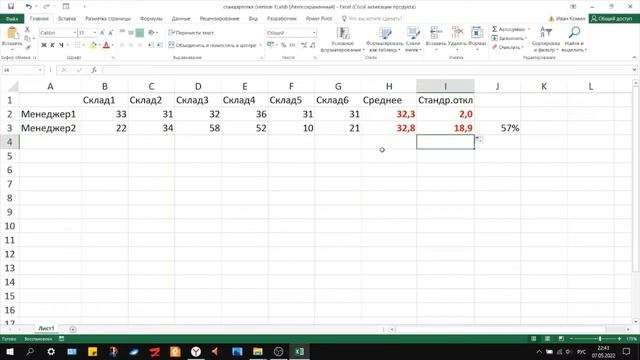
Task: Open Cell Styles gallery
Action: (413, 39)
